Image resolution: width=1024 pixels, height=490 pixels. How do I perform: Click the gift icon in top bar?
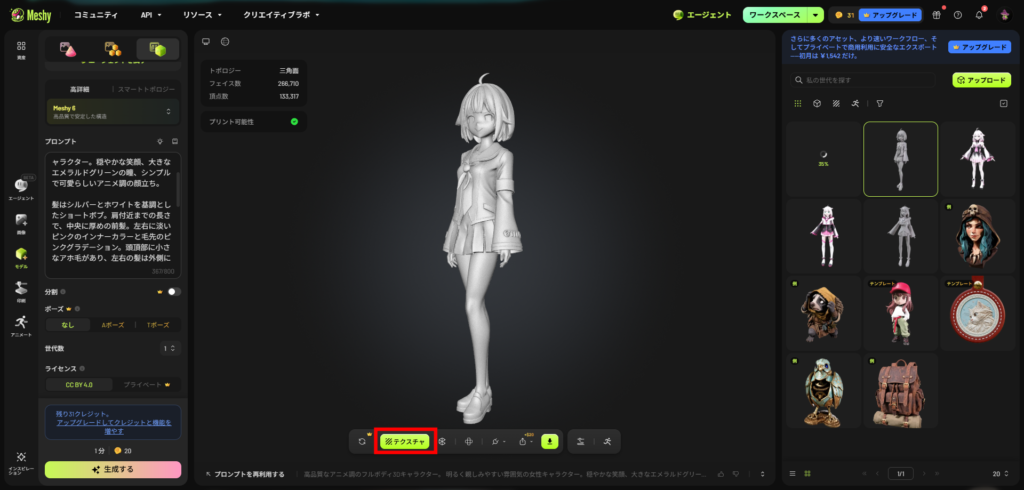point(936,15)
